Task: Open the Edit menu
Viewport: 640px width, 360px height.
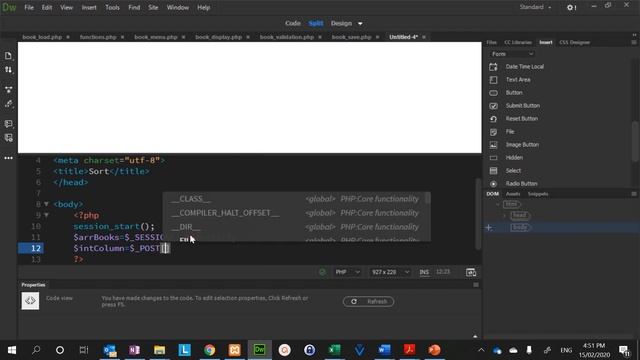Action: 47,7
